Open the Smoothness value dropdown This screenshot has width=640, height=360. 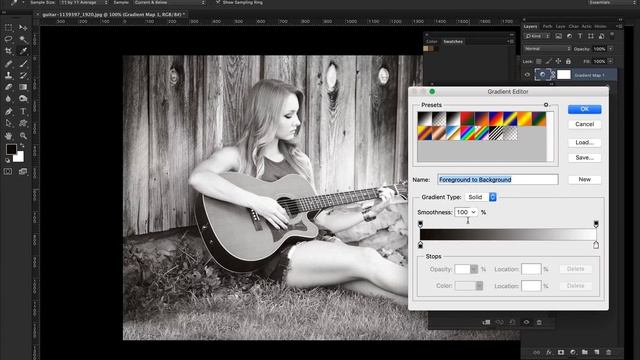click(x=473, y=212)
